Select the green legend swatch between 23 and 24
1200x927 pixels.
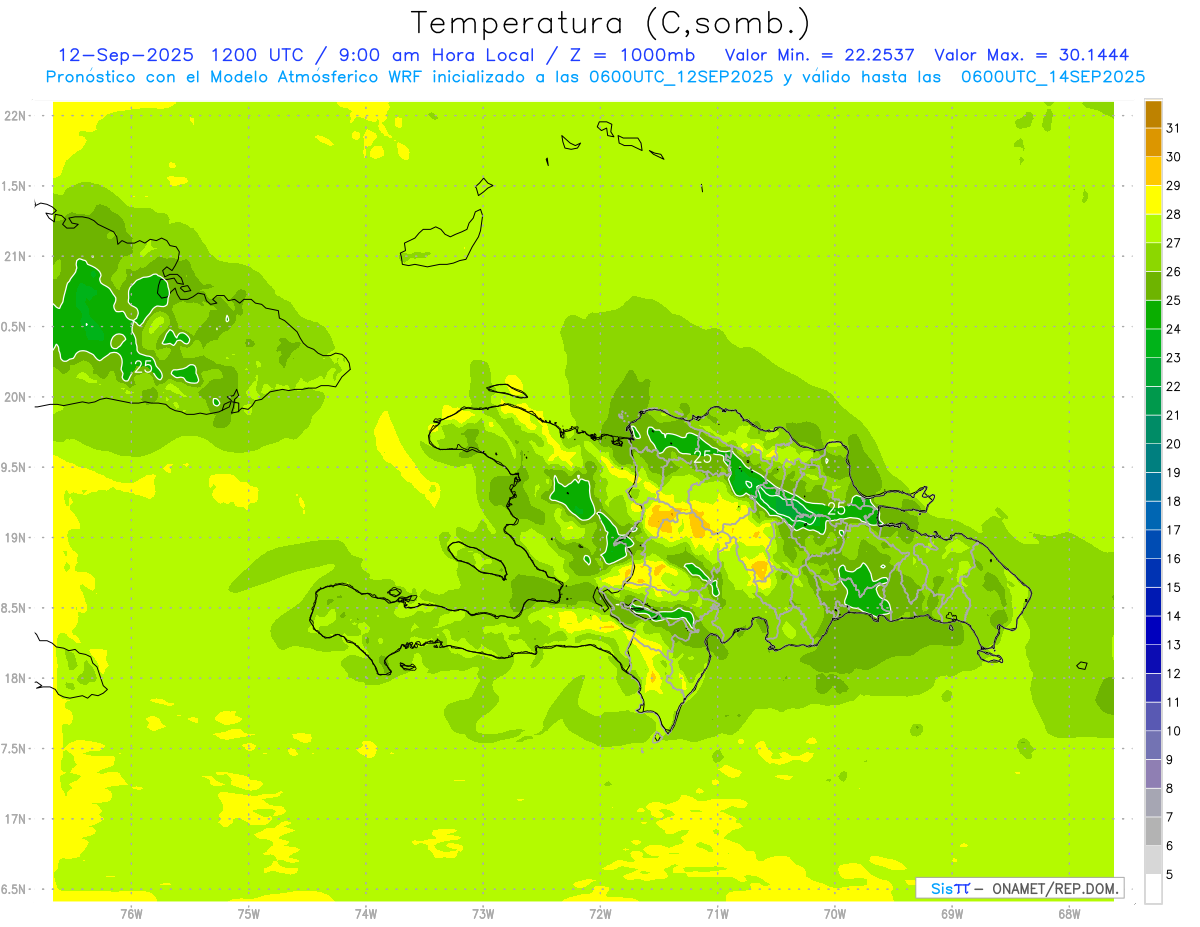pos(1153,343)
